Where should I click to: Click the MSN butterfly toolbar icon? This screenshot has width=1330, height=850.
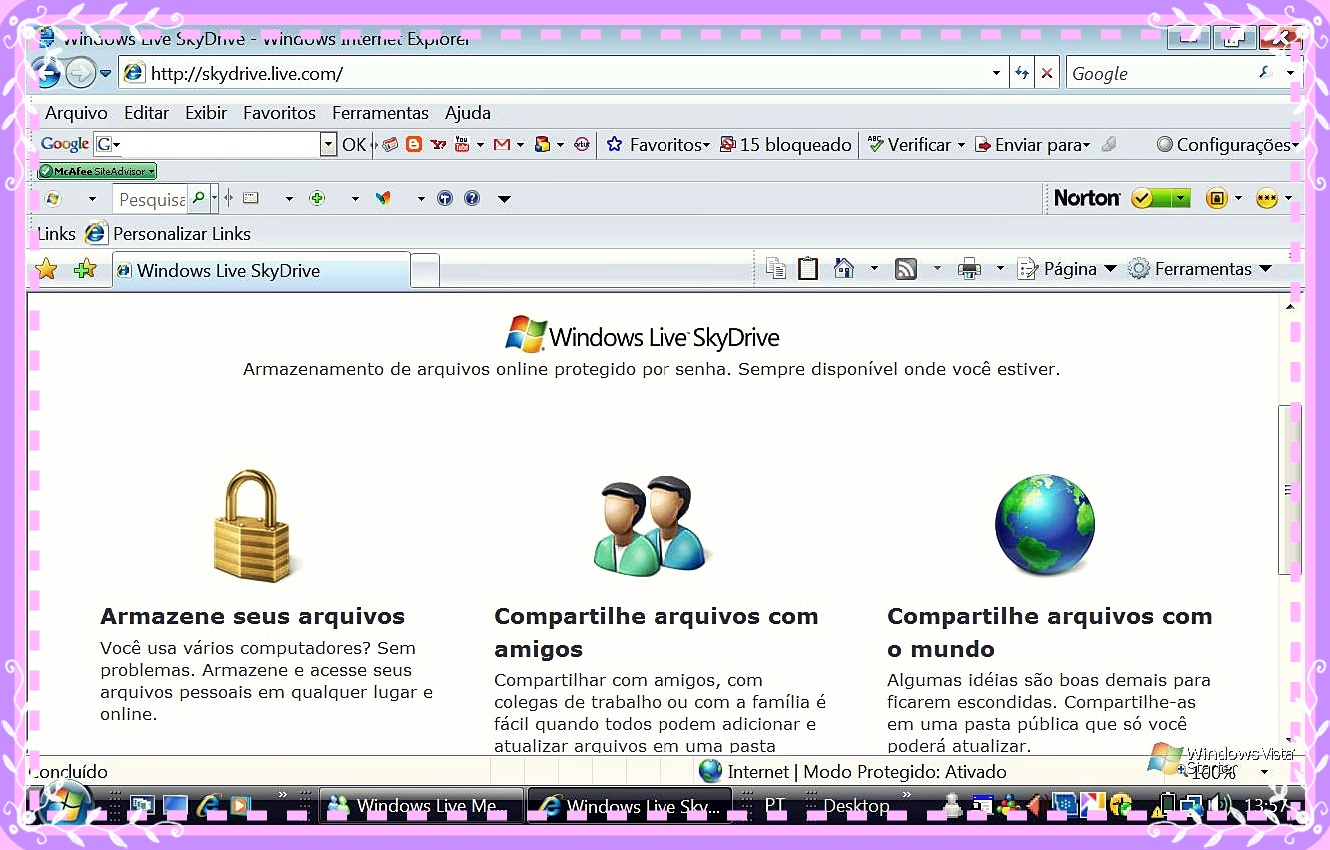(x=383, y=198)
